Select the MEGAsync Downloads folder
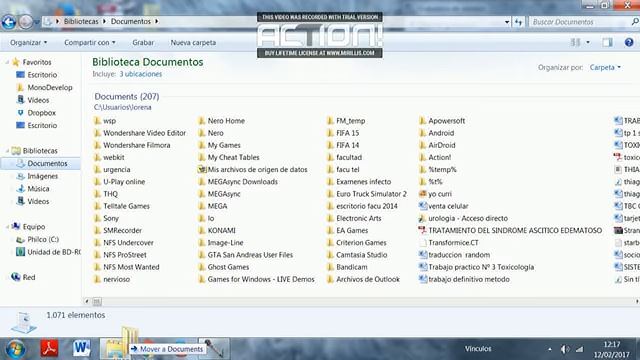Viewport: 640px width, 360px height. pyautogui.click(x=238, y=182)
